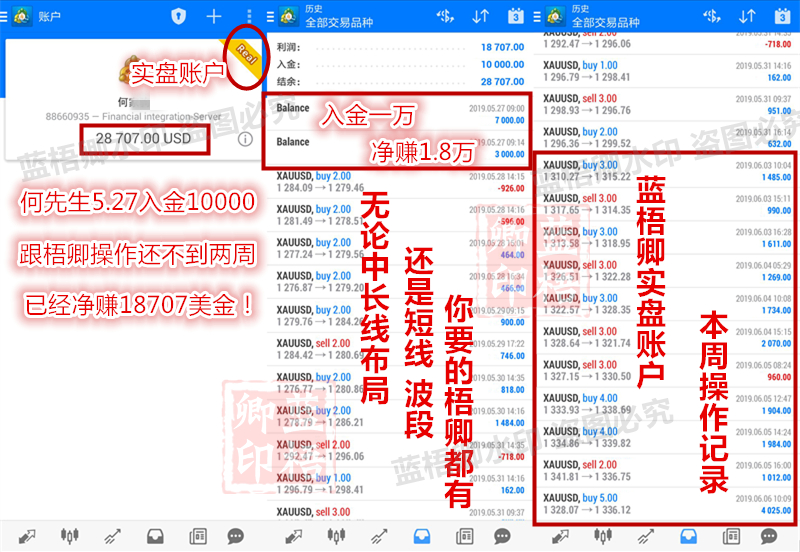Open XAUUSD buy trade with 818.00 profit
800x552 pixels.
coord(400,383)
